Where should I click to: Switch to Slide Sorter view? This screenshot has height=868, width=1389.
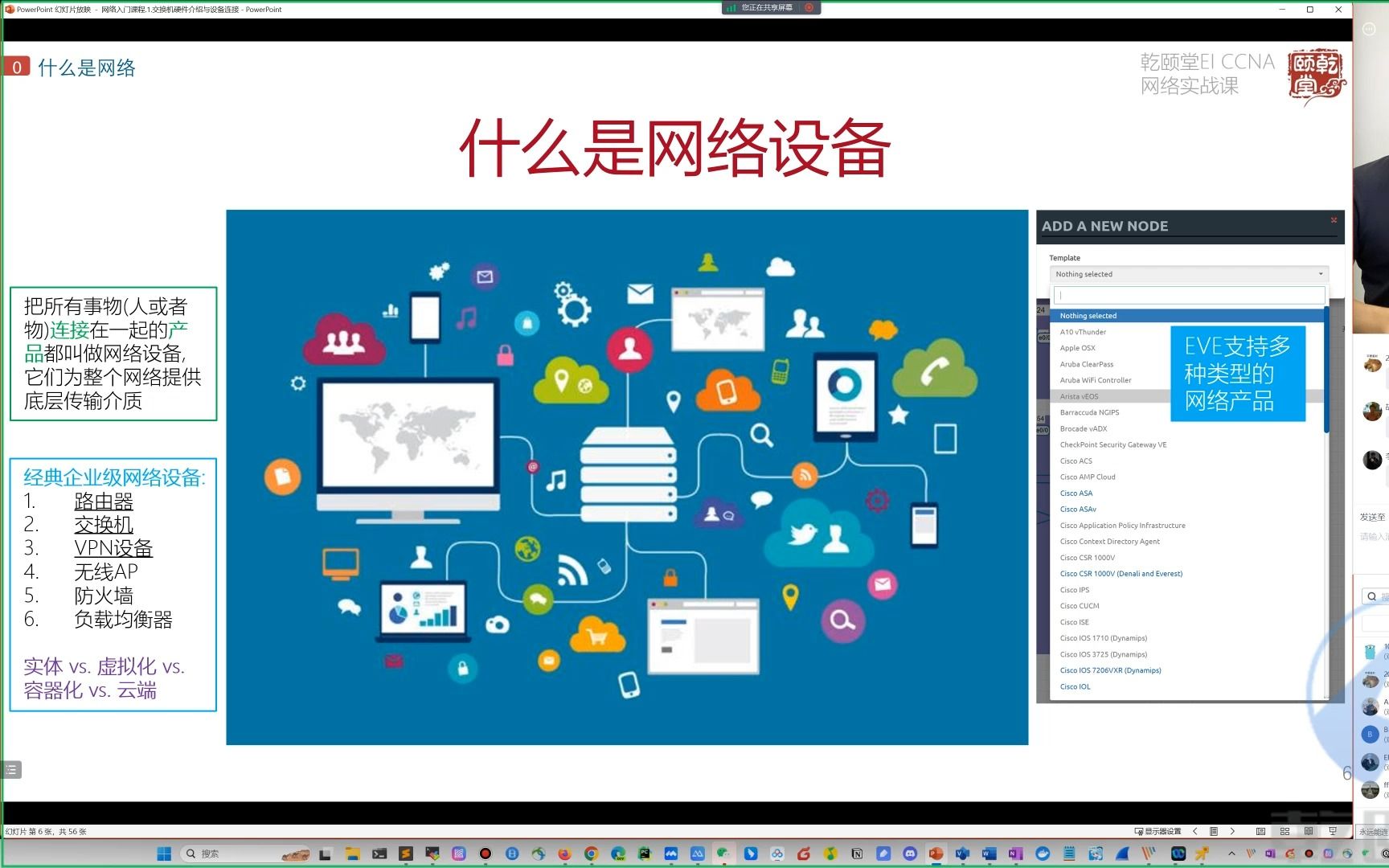pos(1285,831)
